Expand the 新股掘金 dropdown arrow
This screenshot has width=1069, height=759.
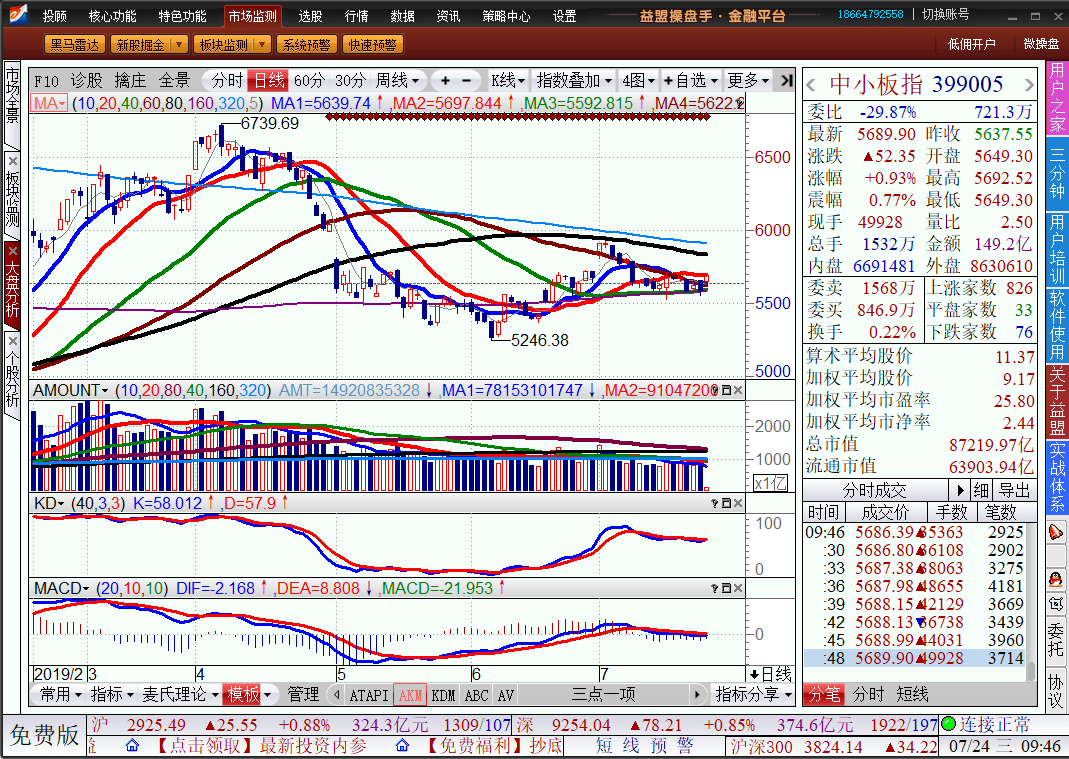pyautogui.click(x=179, y=45)
